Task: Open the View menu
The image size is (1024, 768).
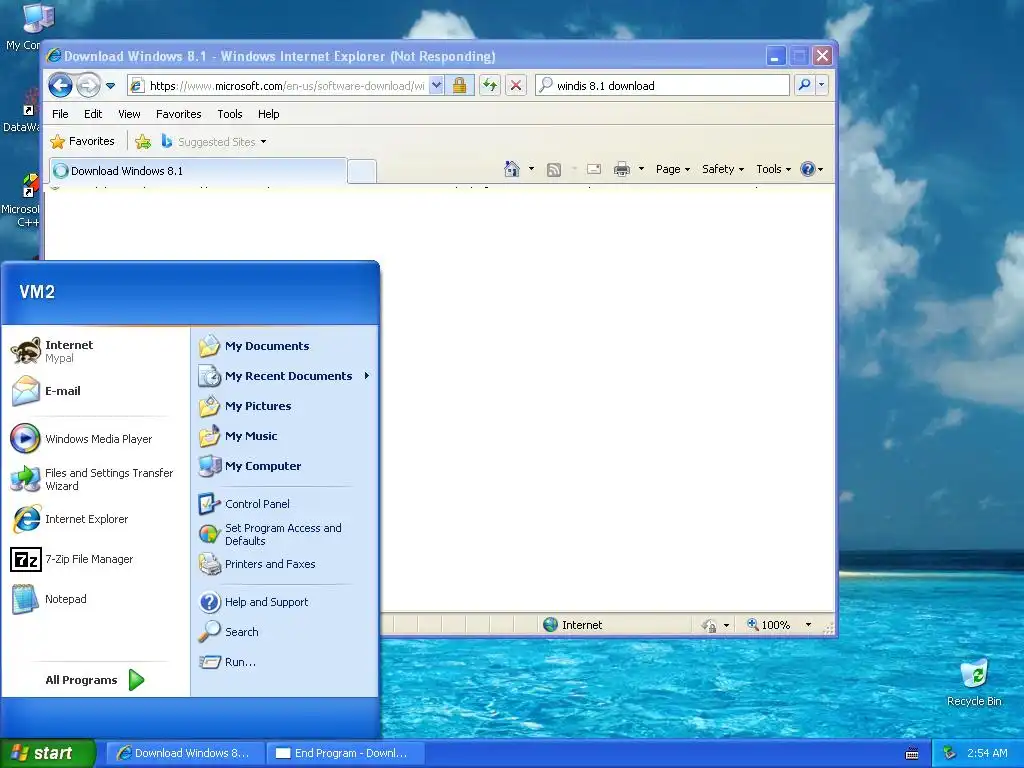Action: tap(129, 114)
